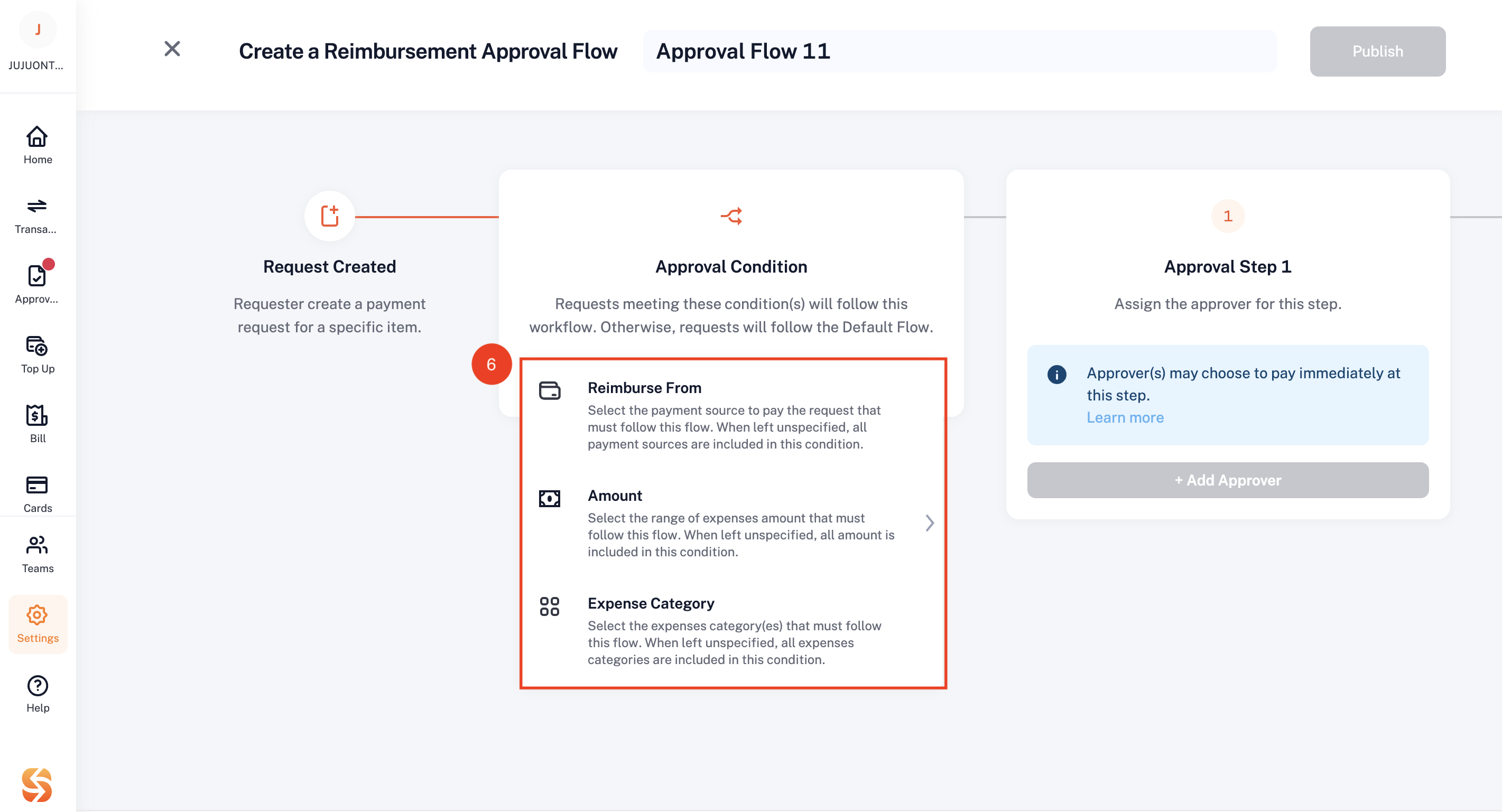
Task: Close the approval flow editor
Action: (x=172, y=49)
